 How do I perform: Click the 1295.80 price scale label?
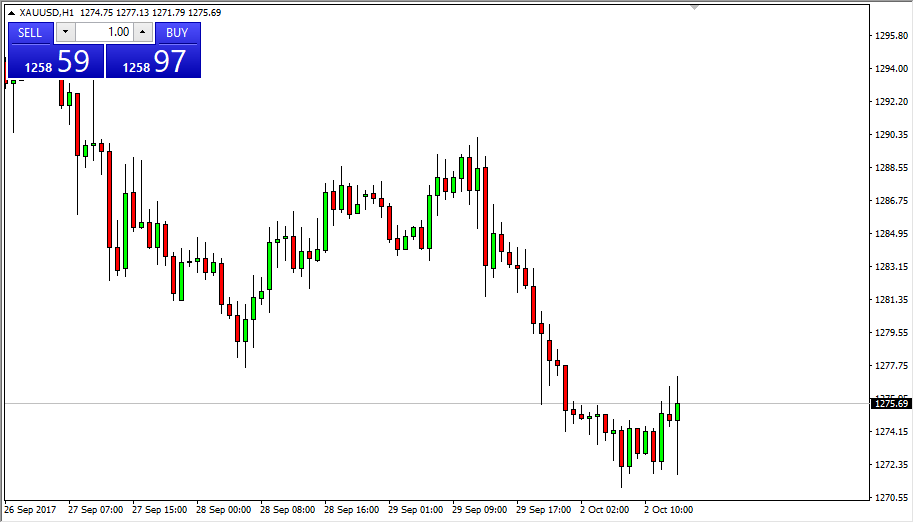891,36
